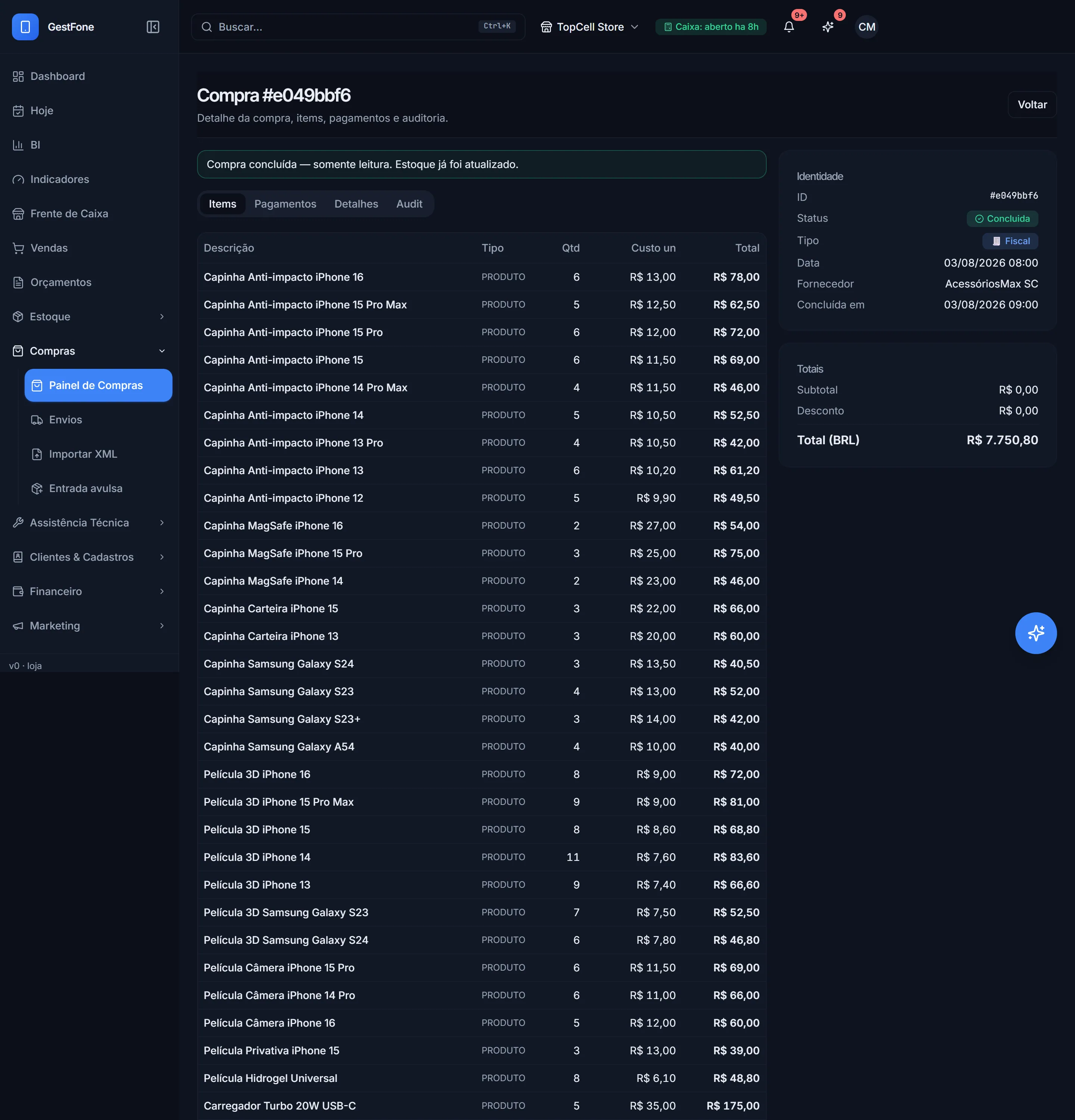Click the Fiscal type badge
The image size is (1075, 1120).
[x=1010, y=241]
